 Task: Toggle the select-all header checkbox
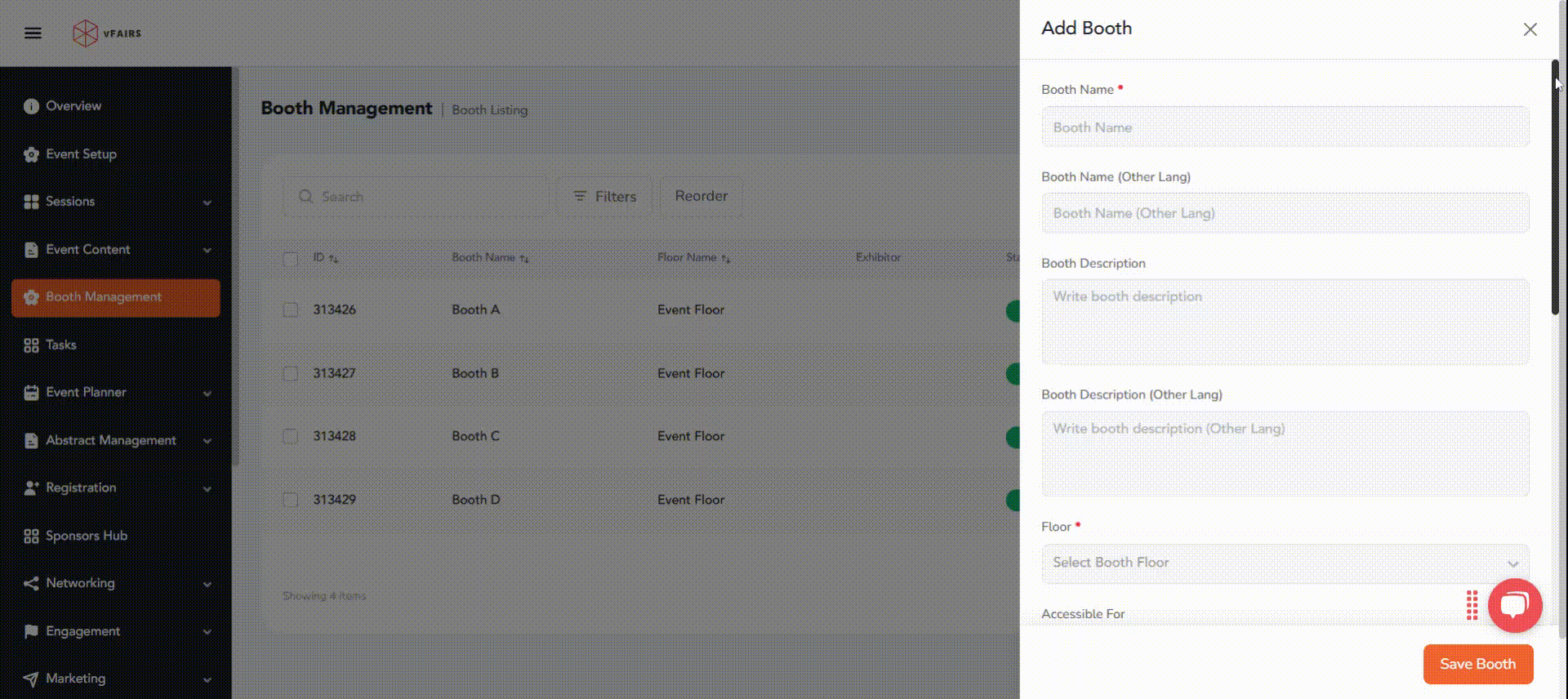click(x=291, y=258)
